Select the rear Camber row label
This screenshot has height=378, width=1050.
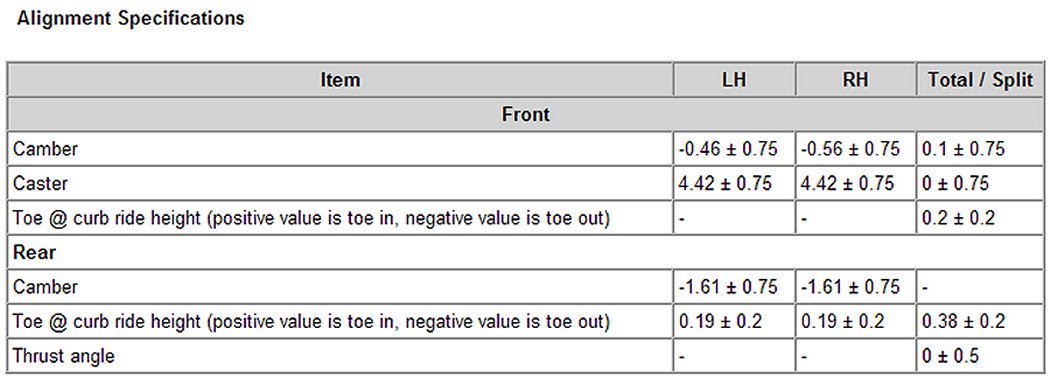pos(46,288)
